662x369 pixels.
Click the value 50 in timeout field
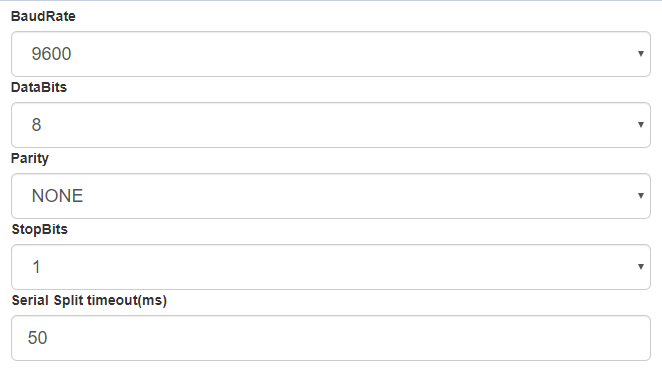coord(37,338)
